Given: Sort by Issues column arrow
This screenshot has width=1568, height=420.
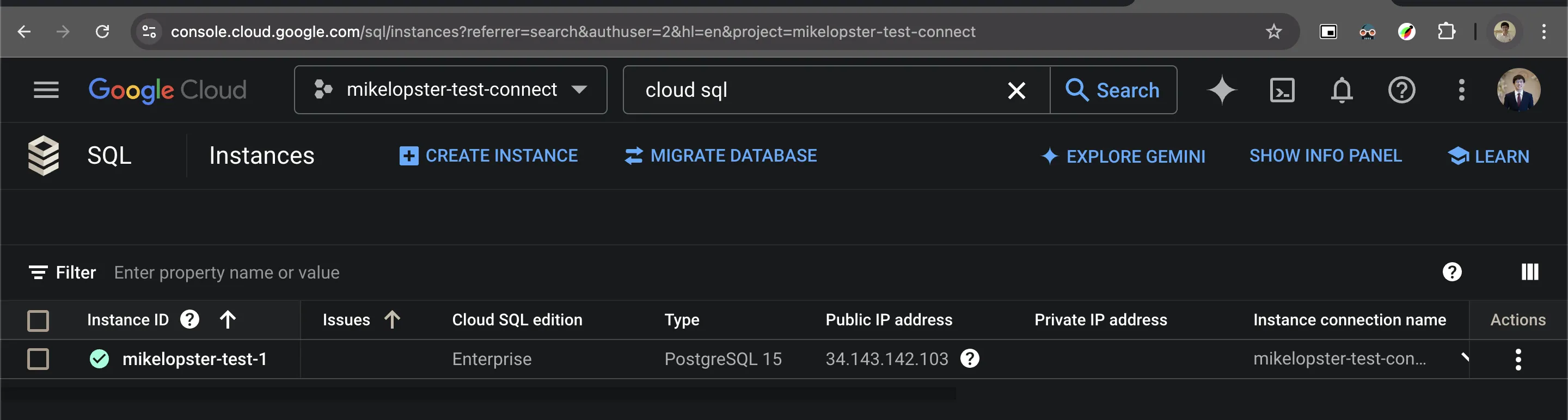Looking at the screenshot, I should pyautogui.click(x=392, y=319).
